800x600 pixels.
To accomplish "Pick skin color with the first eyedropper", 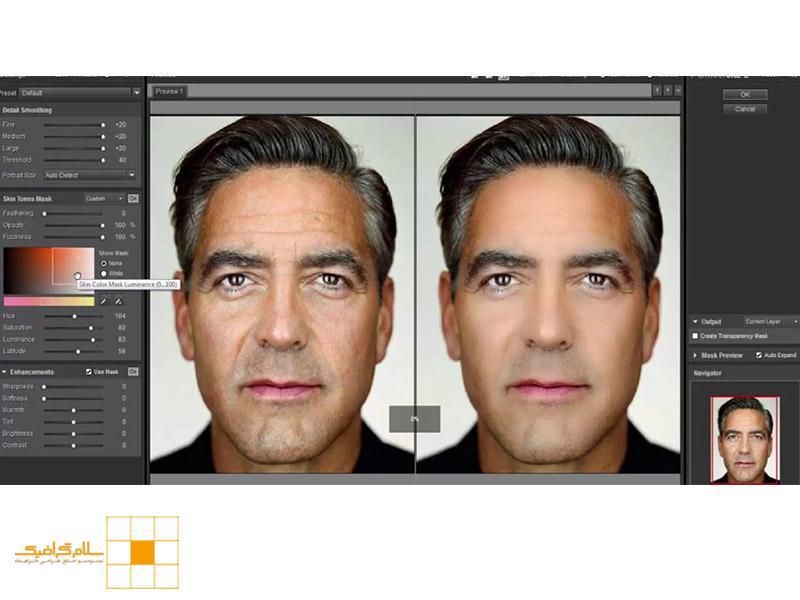I will pos(102,299).
